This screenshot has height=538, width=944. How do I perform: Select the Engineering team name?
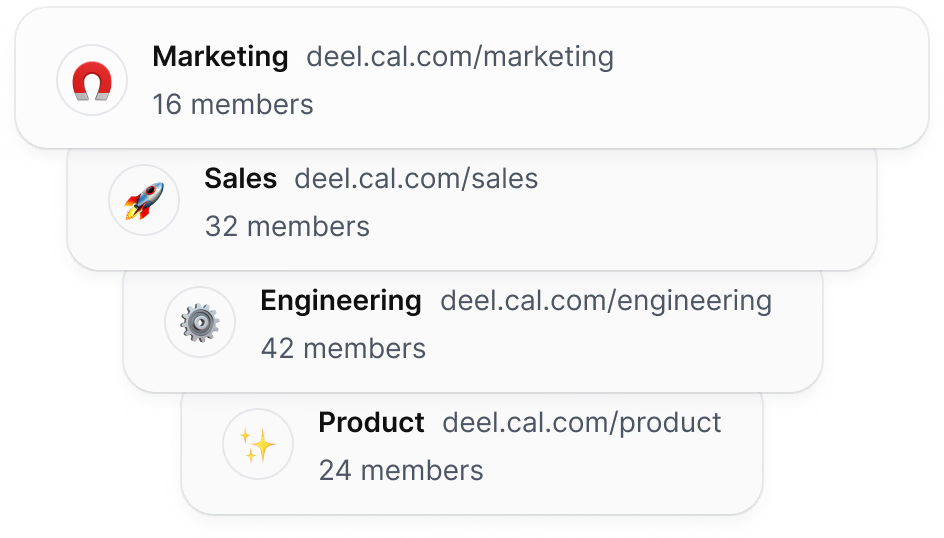pos(340,301)
